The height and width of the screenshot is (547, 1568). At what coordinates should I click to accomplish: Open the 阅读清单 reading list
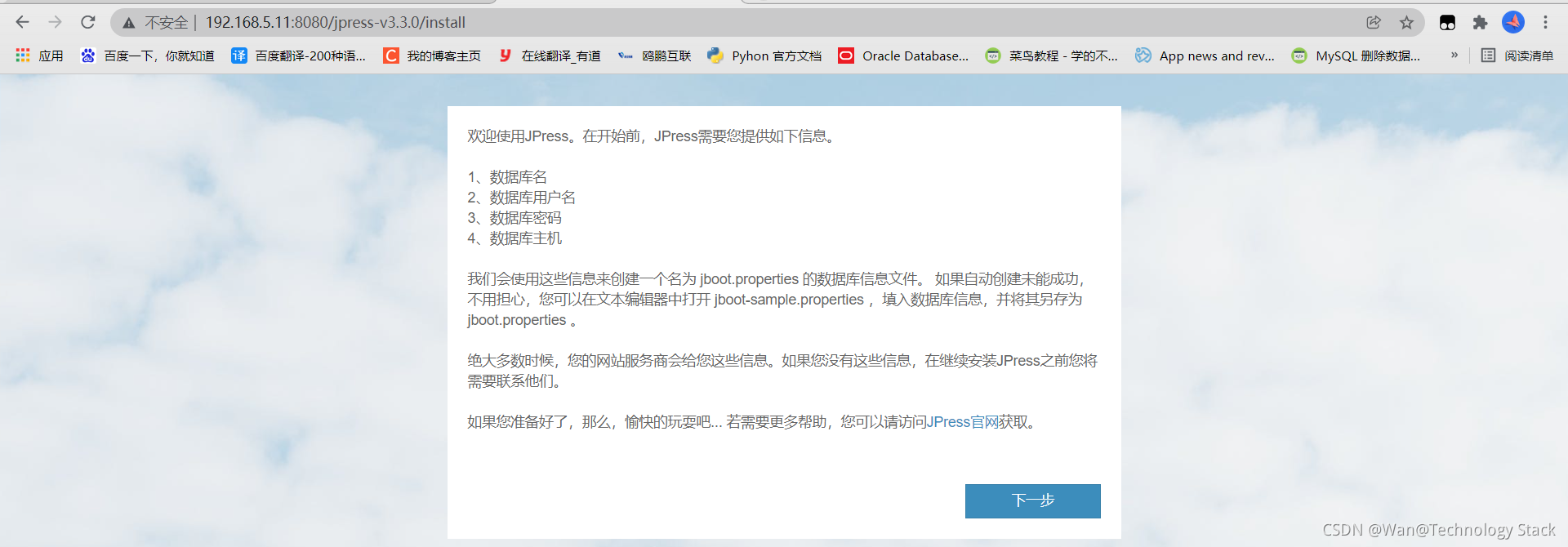pos(1517,56)
